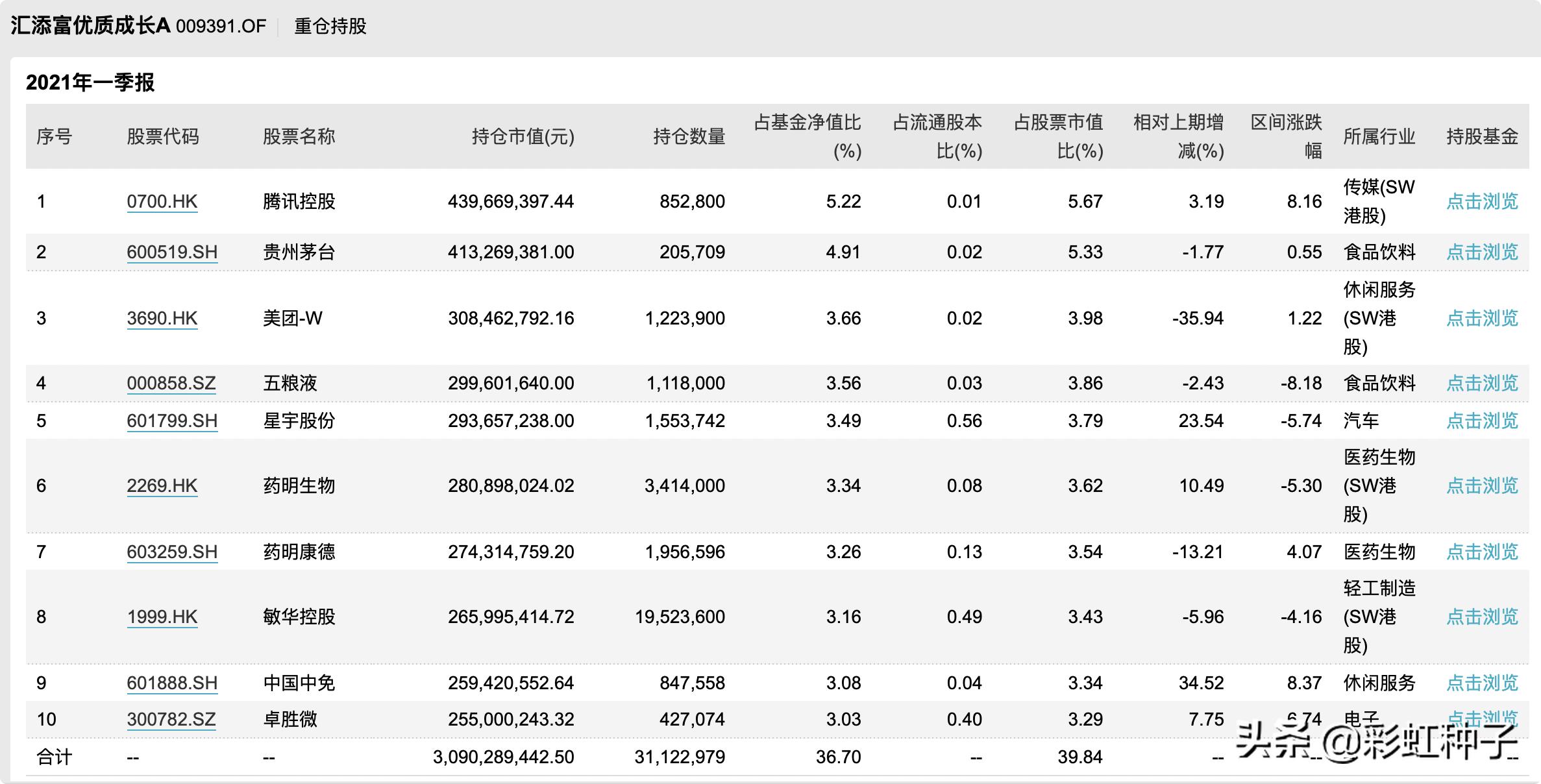The width and height of the screenshot is (1541, 784).
Task: Browse holding funds for 美团-W
Action: click(1482, 318)
